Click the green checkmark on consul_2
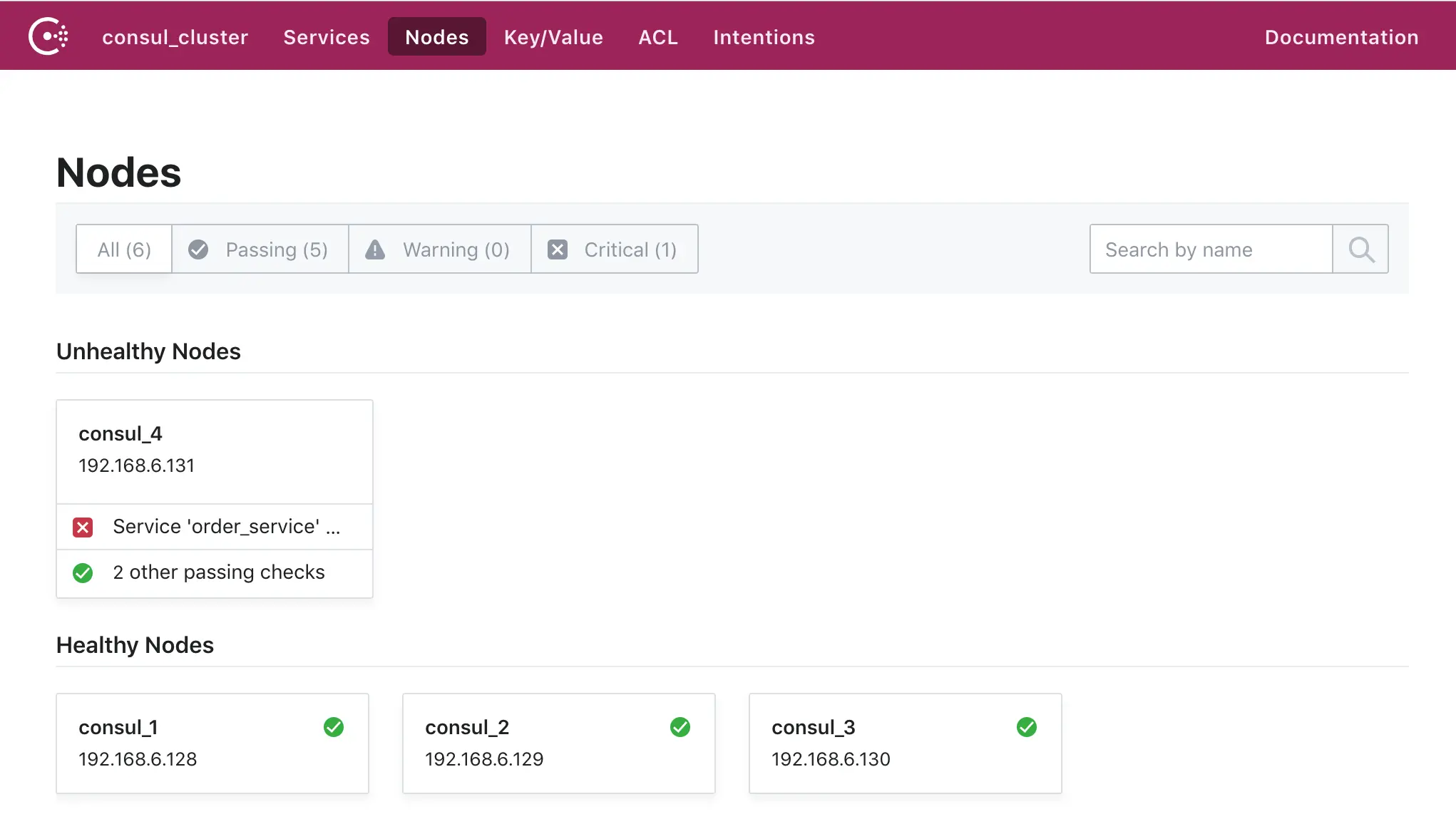 (680, 727)
